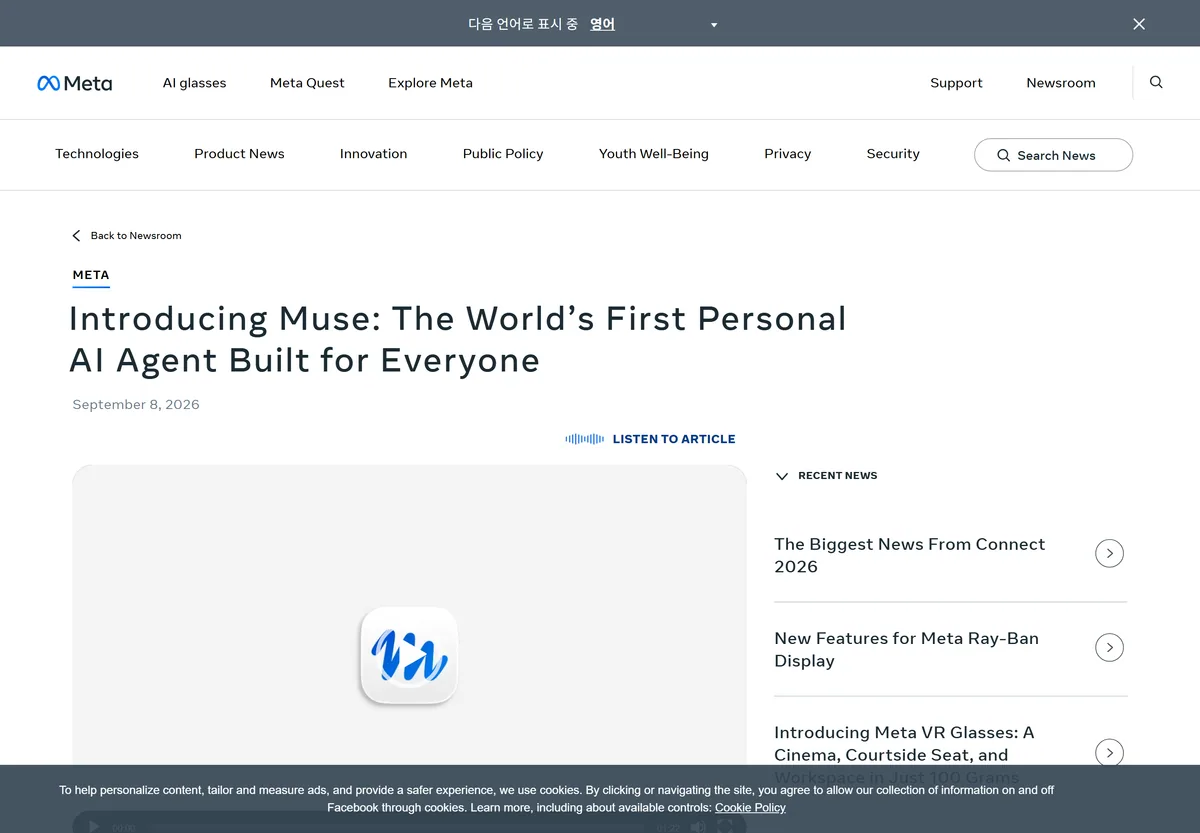Screen dimensions: 1200x833
Task: Open the Meta Quest menu
Action: click(x=307, y=83)
